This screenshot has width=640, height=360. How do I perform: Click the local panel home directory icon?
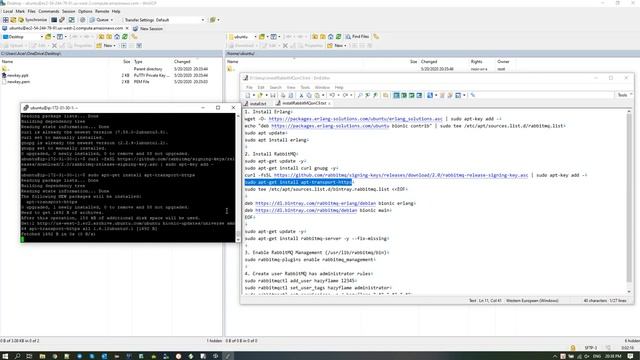[117, 37]
